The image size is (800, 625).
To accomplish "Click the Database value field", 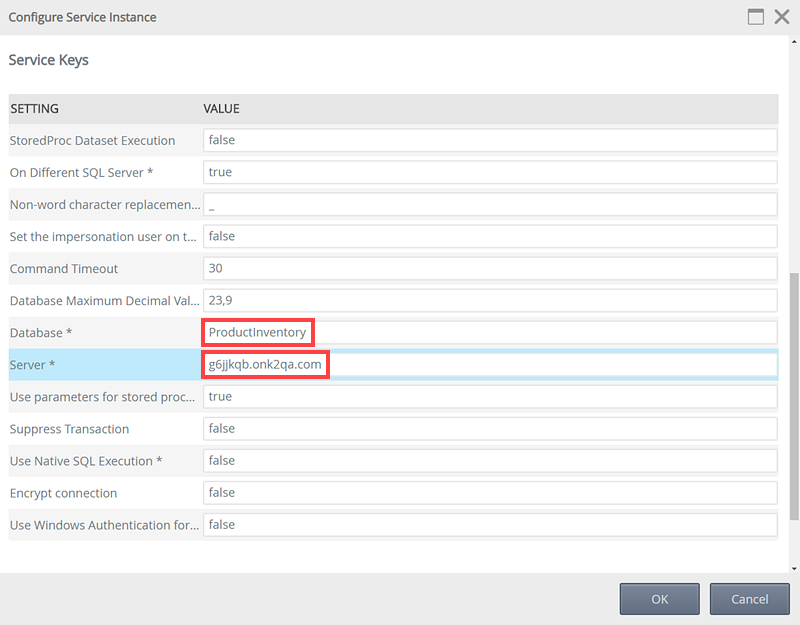I will [490, 332].
